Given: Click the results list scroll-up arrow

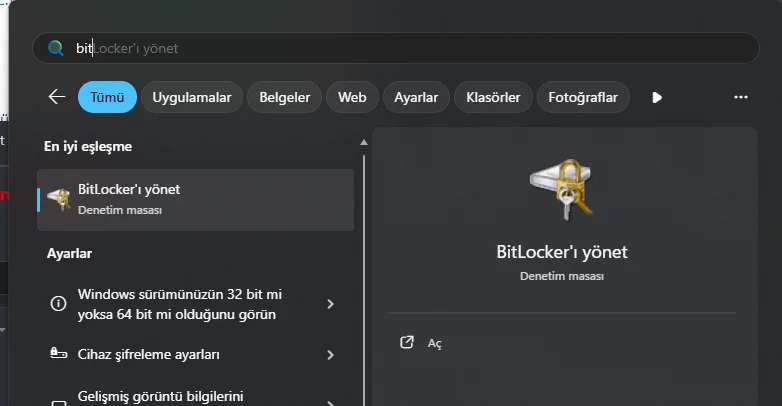Looking at the screenshot, I should (364, 142).
